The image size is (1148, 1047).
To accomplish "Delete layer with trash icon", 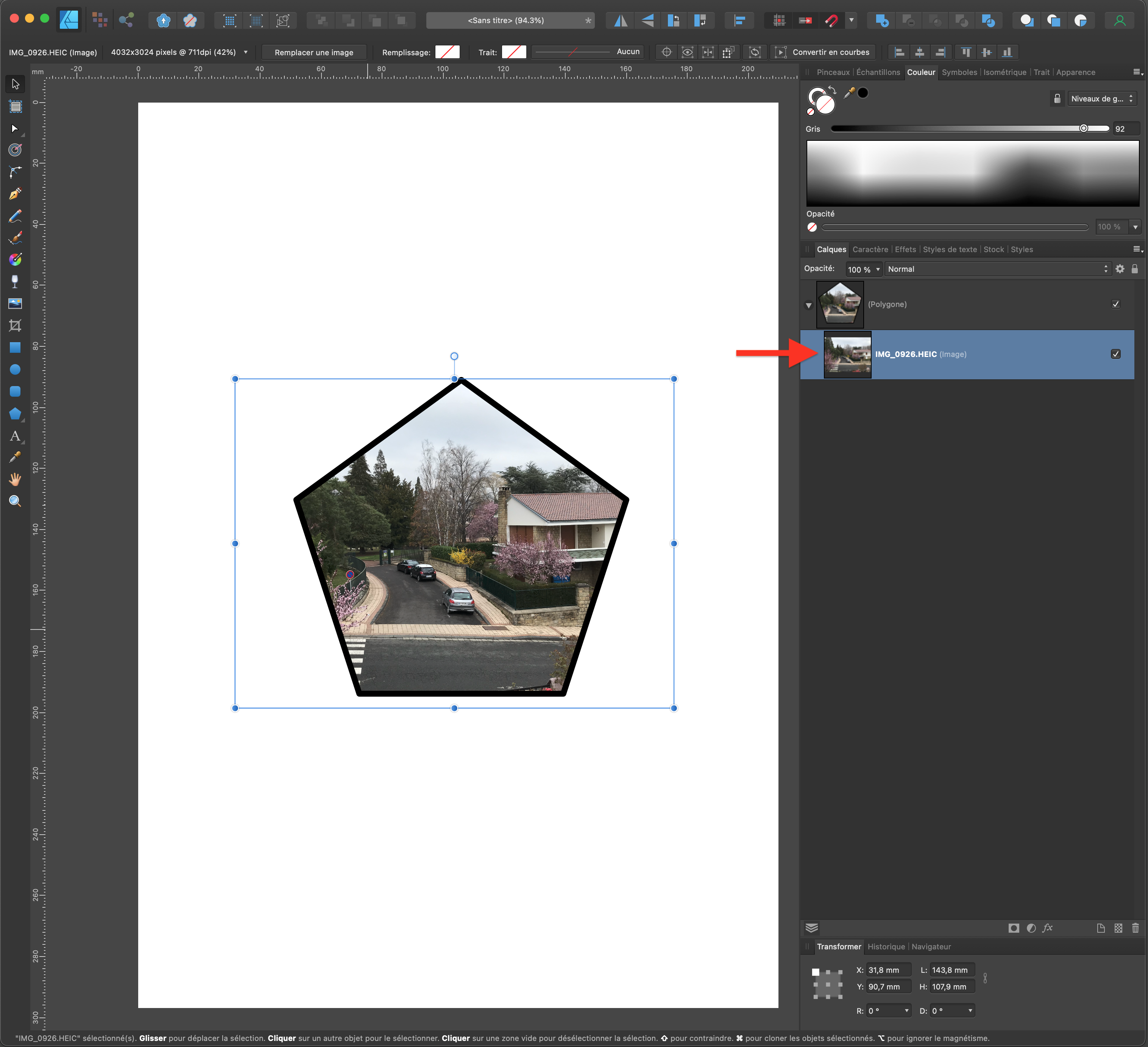I will (1135, 928).
